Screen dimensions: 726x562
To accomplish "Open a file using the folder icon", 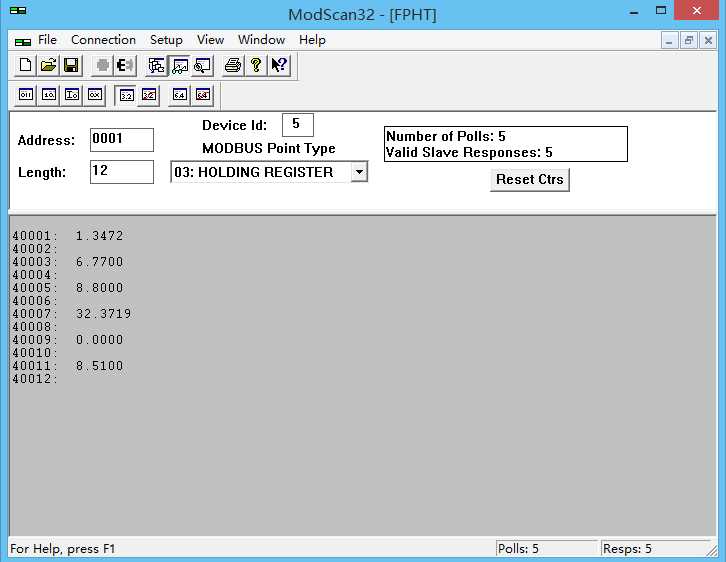I will (x=48, y=65).
